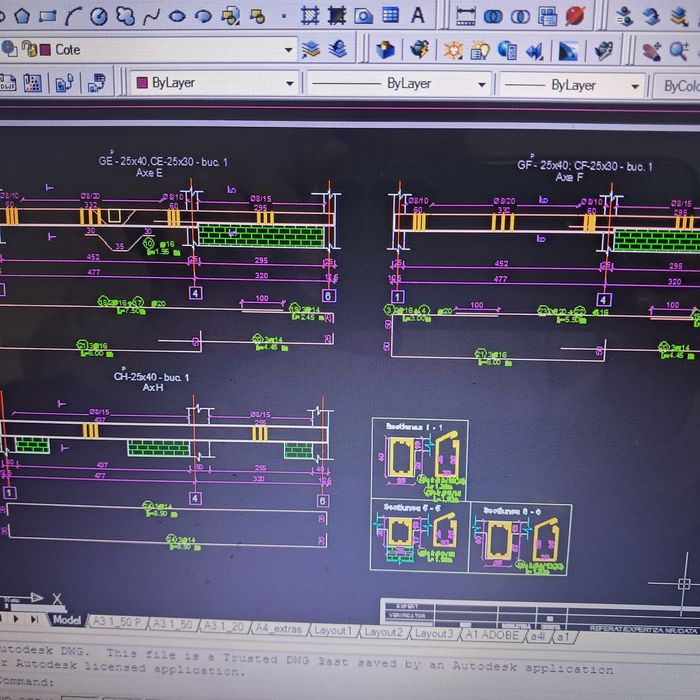Viewport: 700px width, 700px height.
Task: Select the Point draw tool
Action: (283, 16)
